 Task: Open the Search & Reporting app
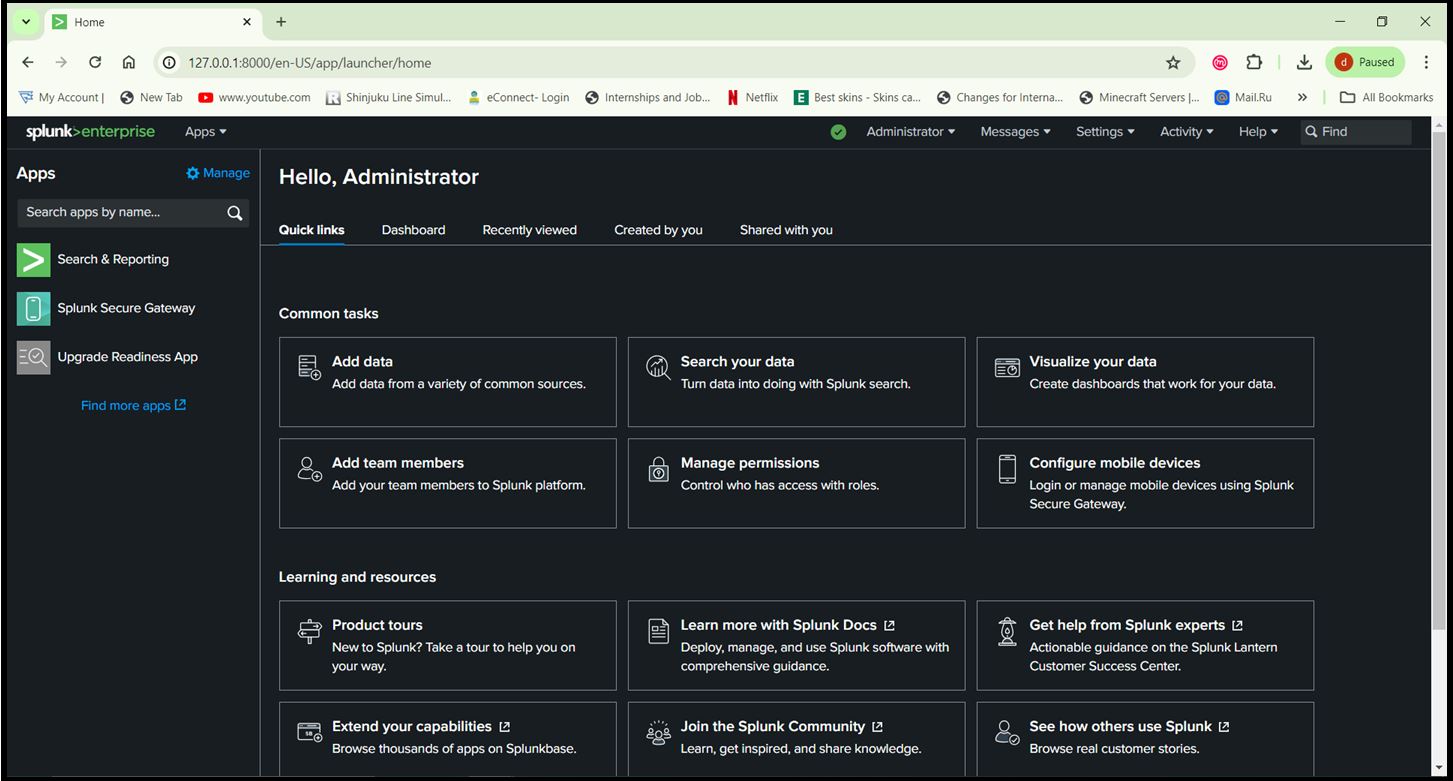coord(112,259)
